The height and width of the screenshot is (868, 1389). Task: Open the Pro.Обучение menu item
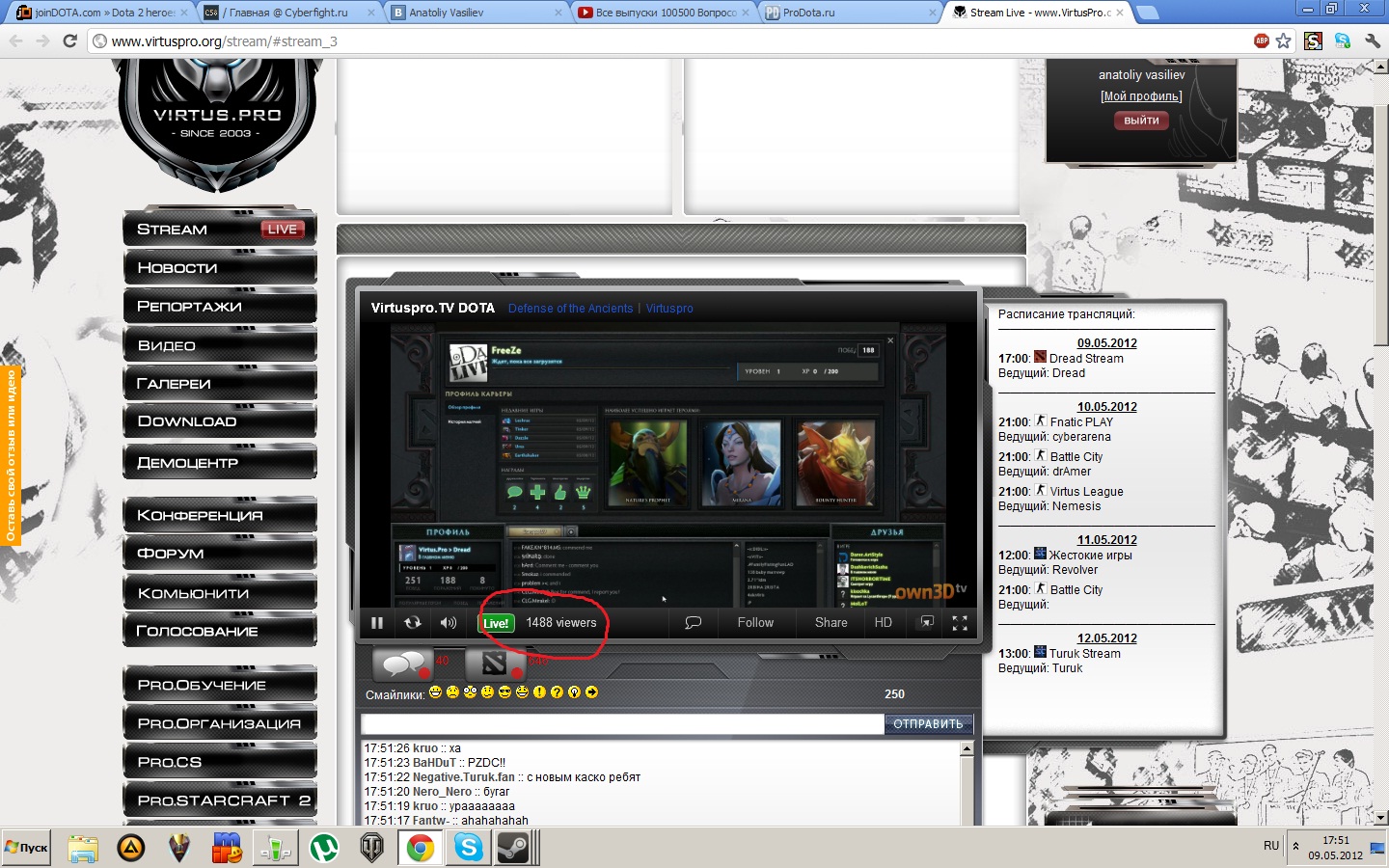pos(220,685)
